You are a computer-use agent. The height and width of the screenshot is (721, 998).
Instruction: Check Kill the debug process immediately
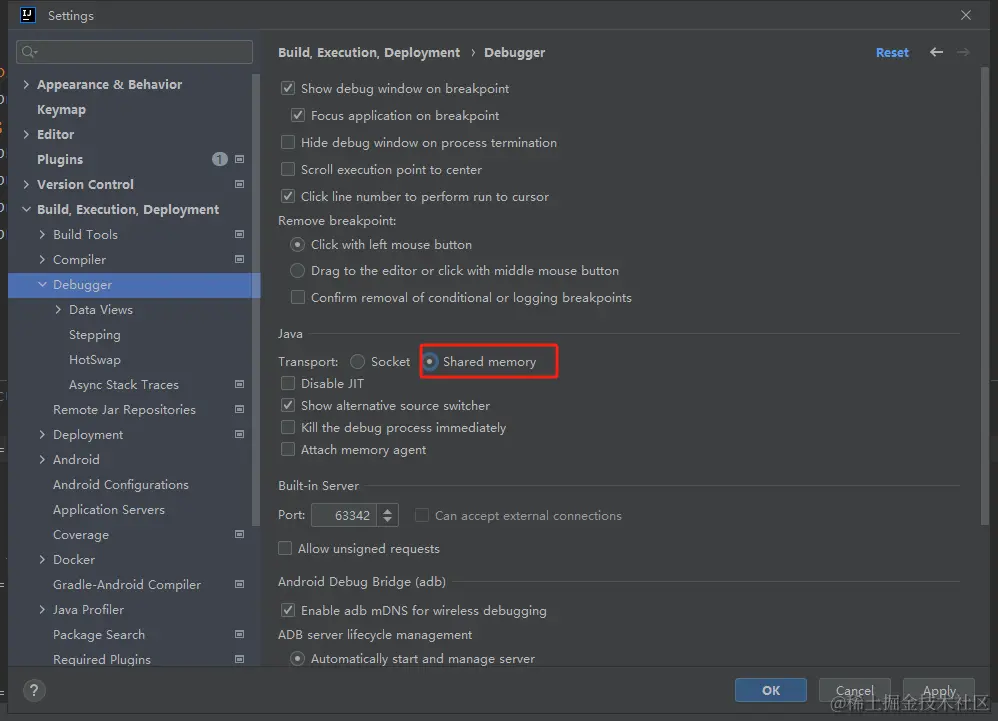[x=288, y=427]
